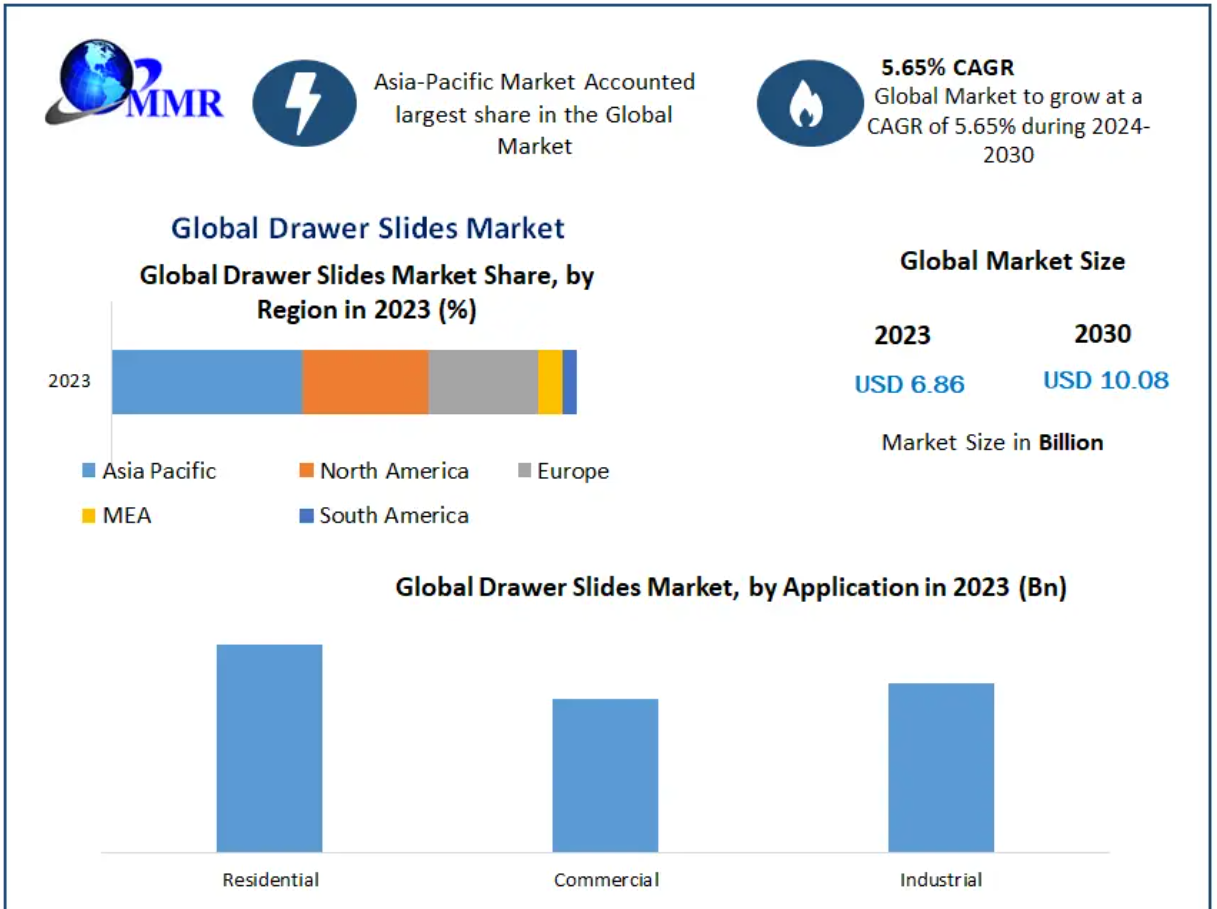Select the orange North America bar segment
The height and width of the screenshot is (909, 1217).
click(x=365, y=382)
